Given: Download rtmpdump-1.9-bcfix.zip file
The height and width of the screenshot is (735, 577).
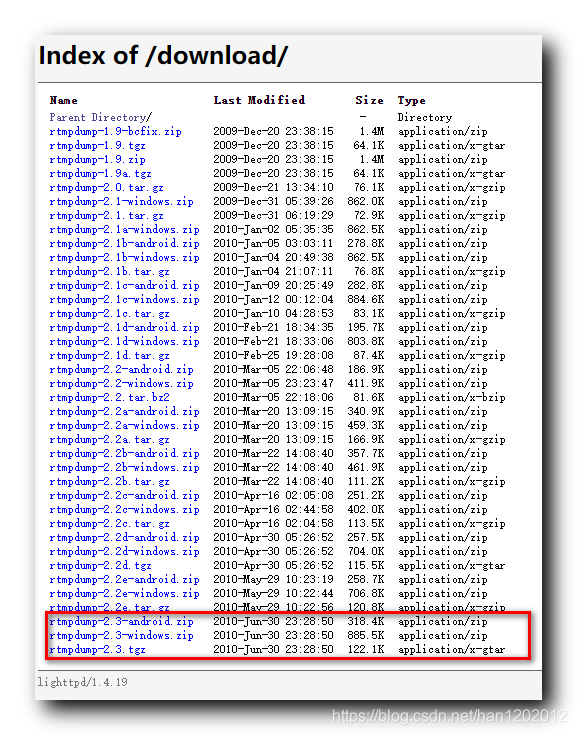Looking at the screenshot, I should [x=115, y=131].
